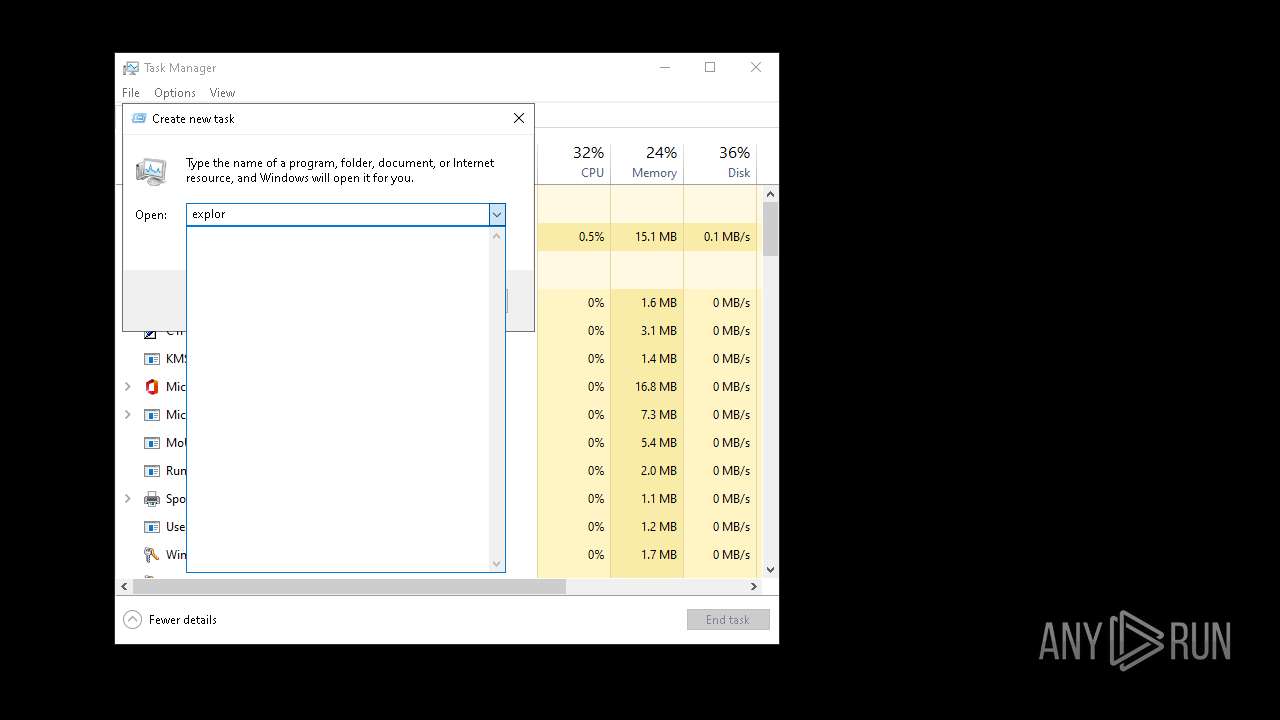
Task: Click the Open text field containing explor
Action: (x=337, y=214)
